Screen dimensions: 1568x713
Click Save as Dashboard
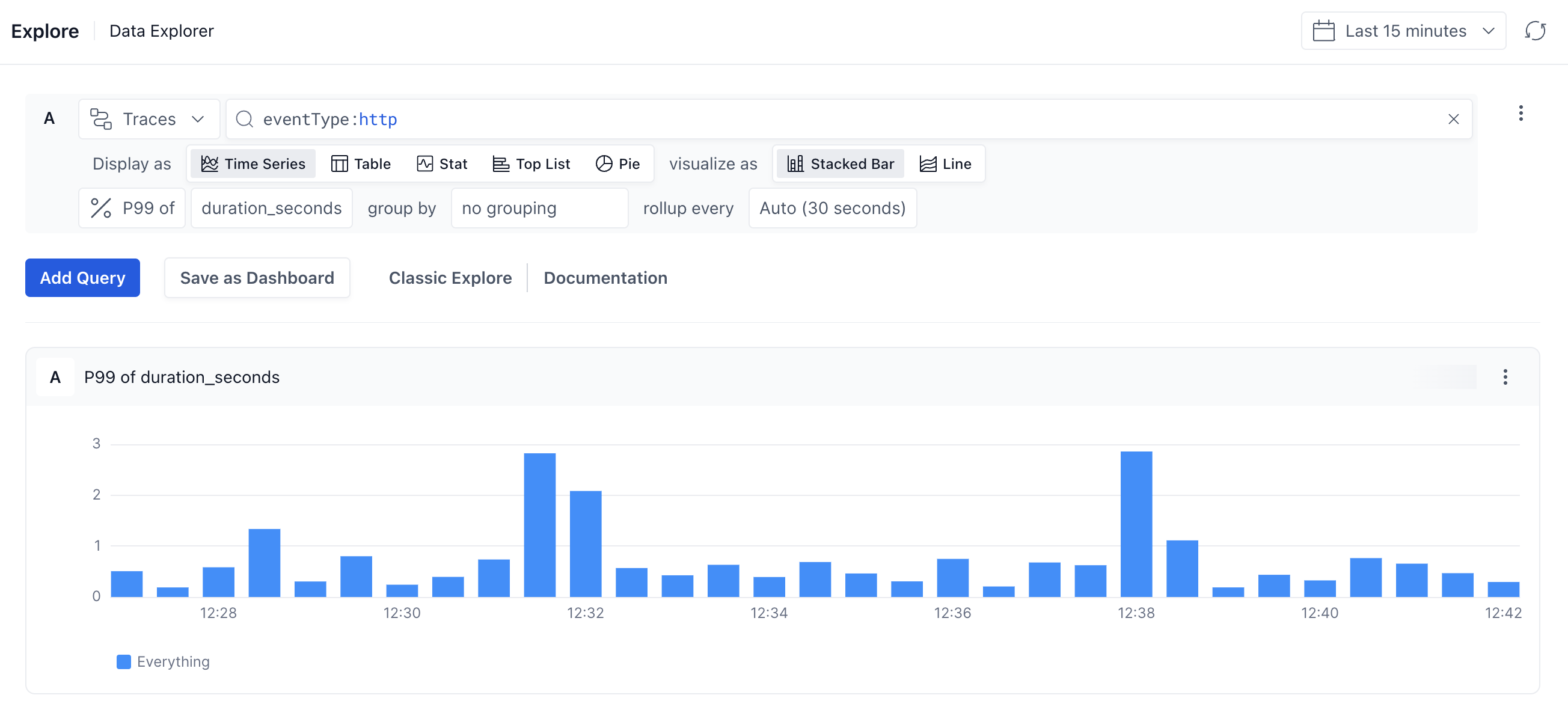[257, 278]
